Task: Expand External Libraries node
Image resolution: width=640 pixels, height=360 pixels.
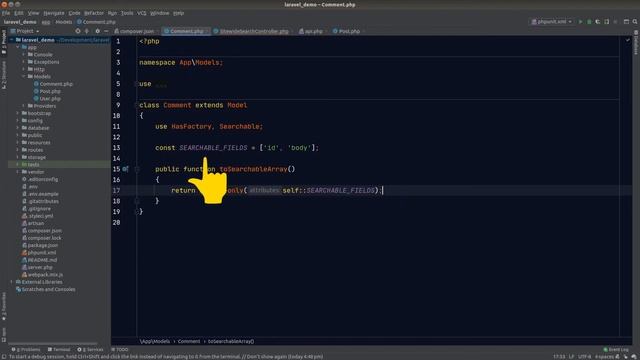Action: coord(12,282)
